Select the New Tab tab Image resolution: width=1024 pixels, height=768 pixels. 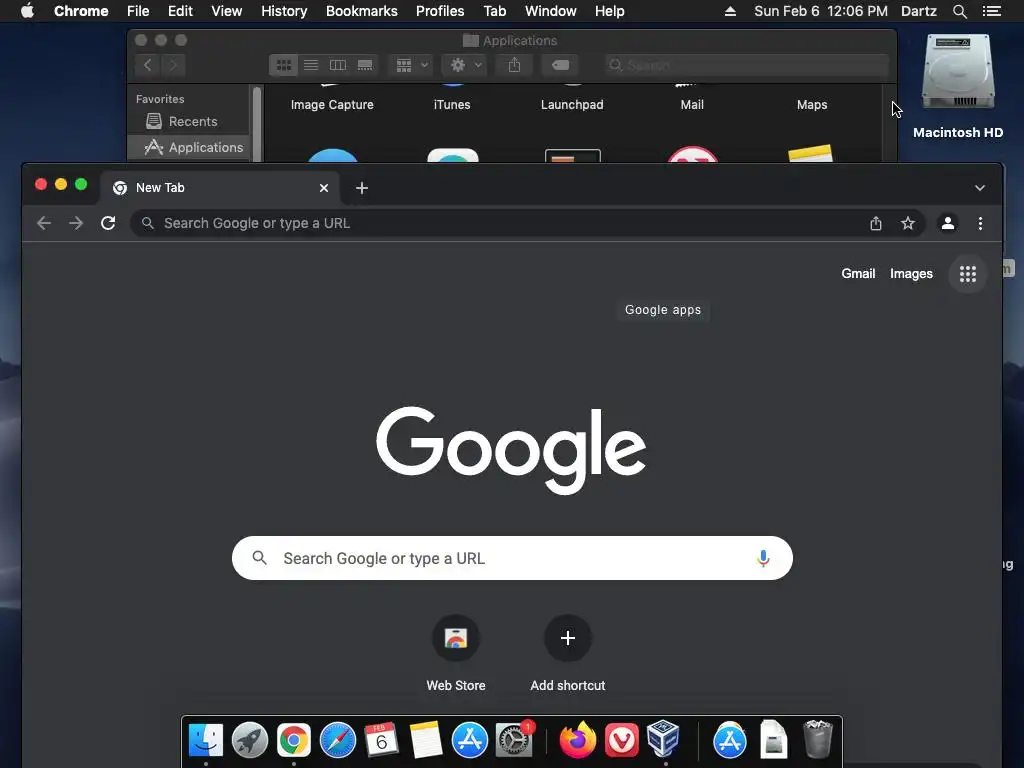pos(220,188)
